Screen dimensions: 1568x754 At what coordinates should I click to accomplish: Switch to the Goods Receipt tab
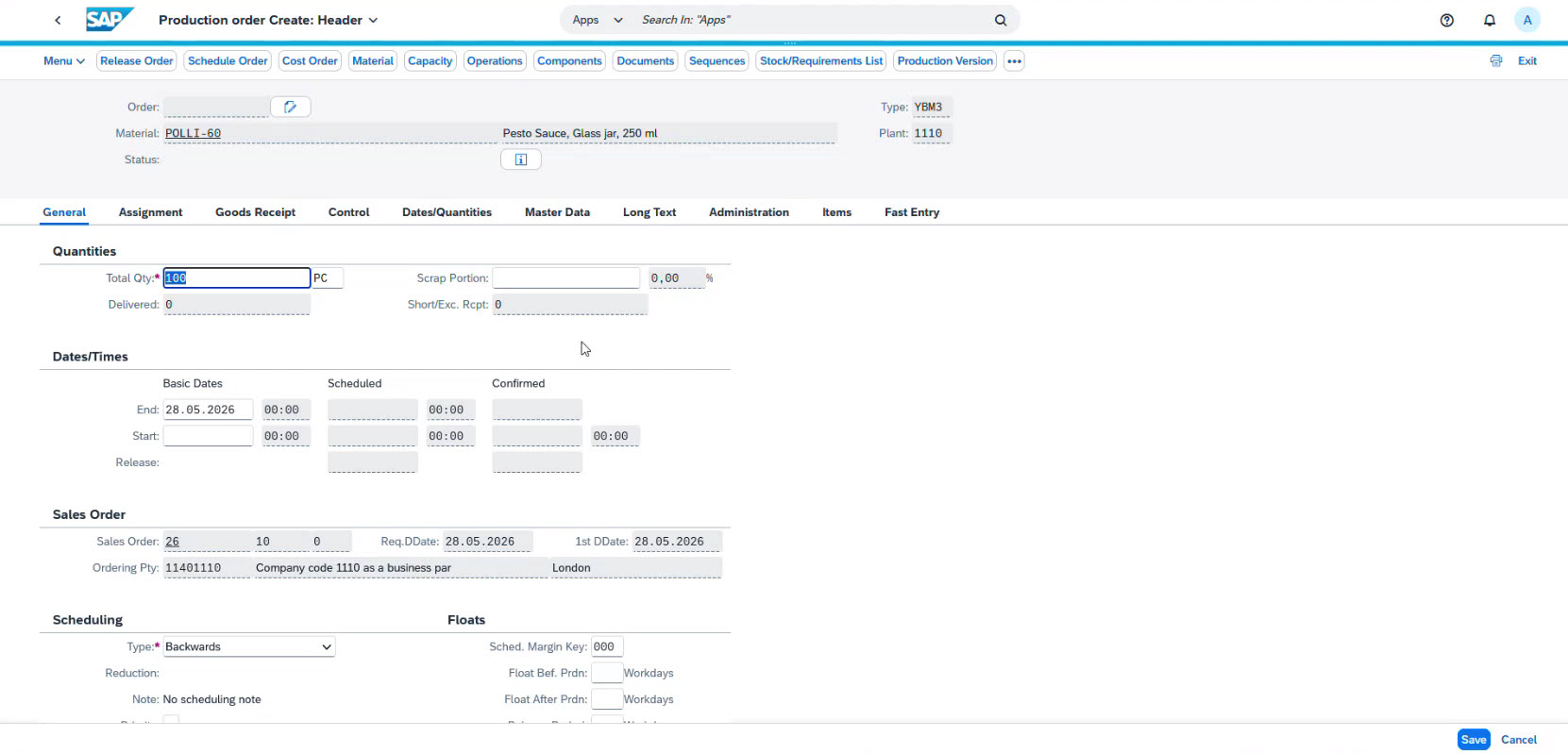coord(255,212)
